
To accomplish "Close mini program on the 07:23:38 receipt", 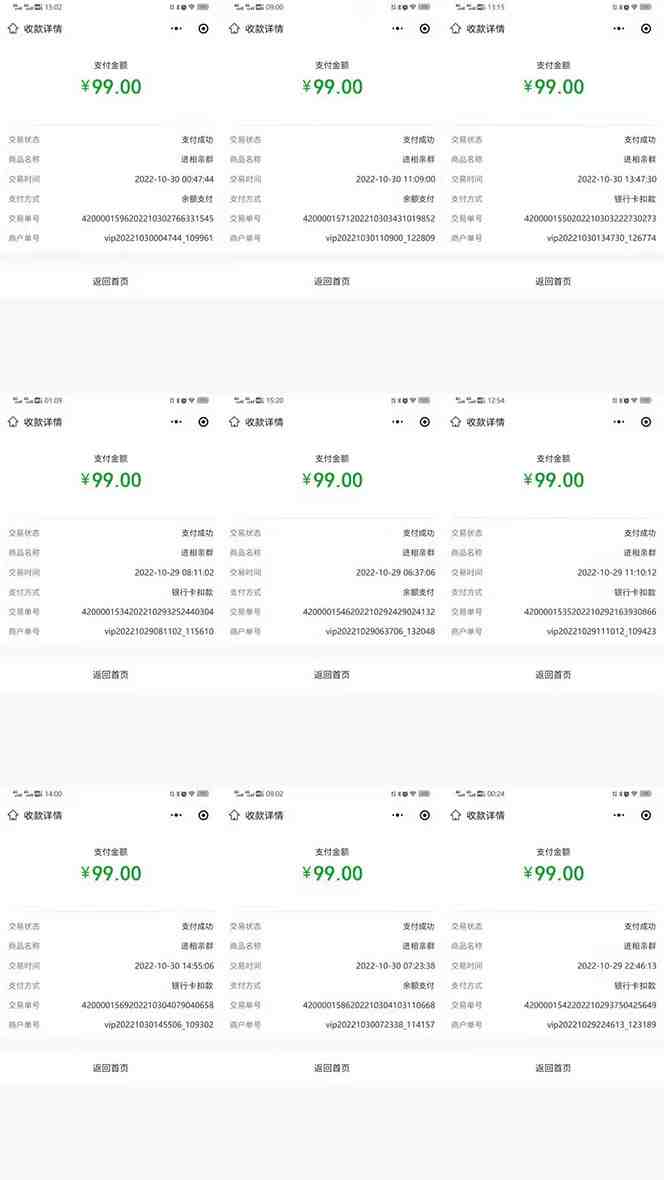I will [x=425, y=815].
